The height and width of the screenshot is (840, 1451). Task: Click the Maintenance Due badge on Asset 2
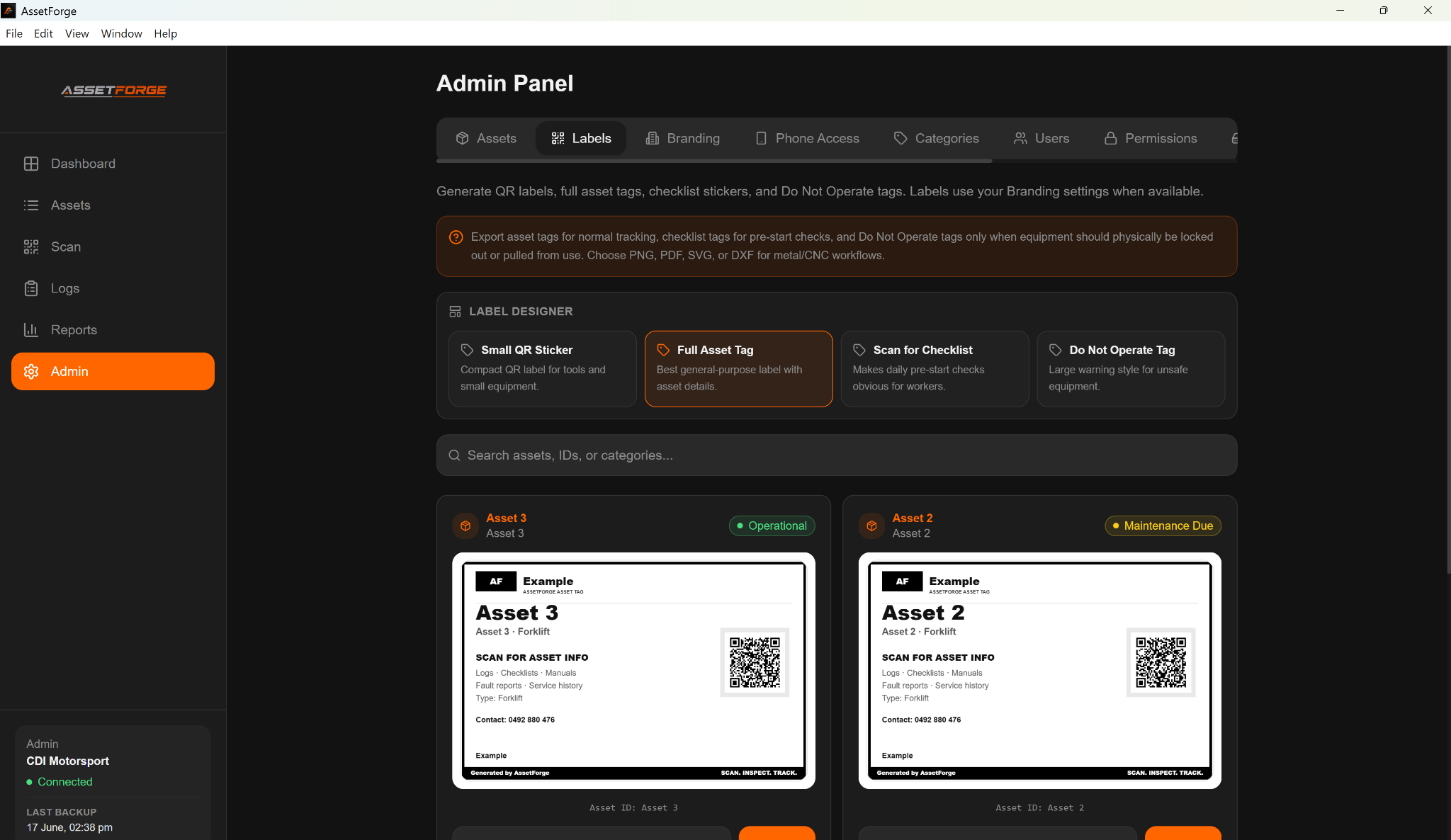1163,526
